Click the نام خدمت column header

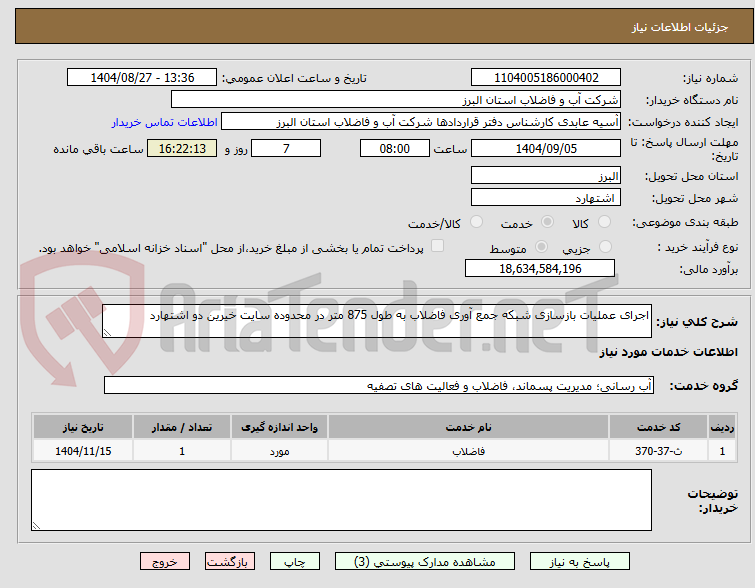(x=469, y=427)
